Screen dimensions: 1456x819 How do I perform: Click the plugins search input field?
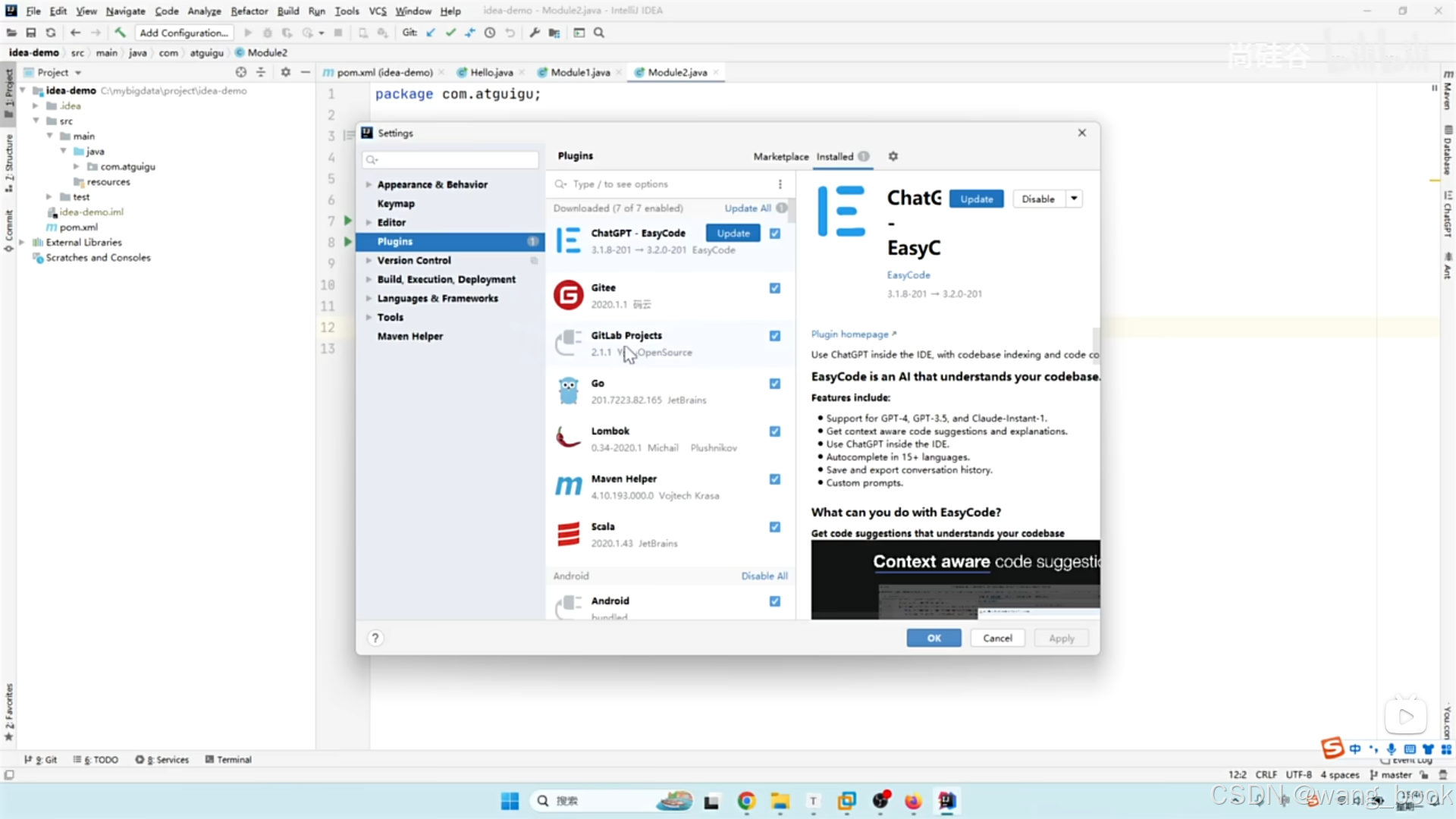tap(666, 184)
